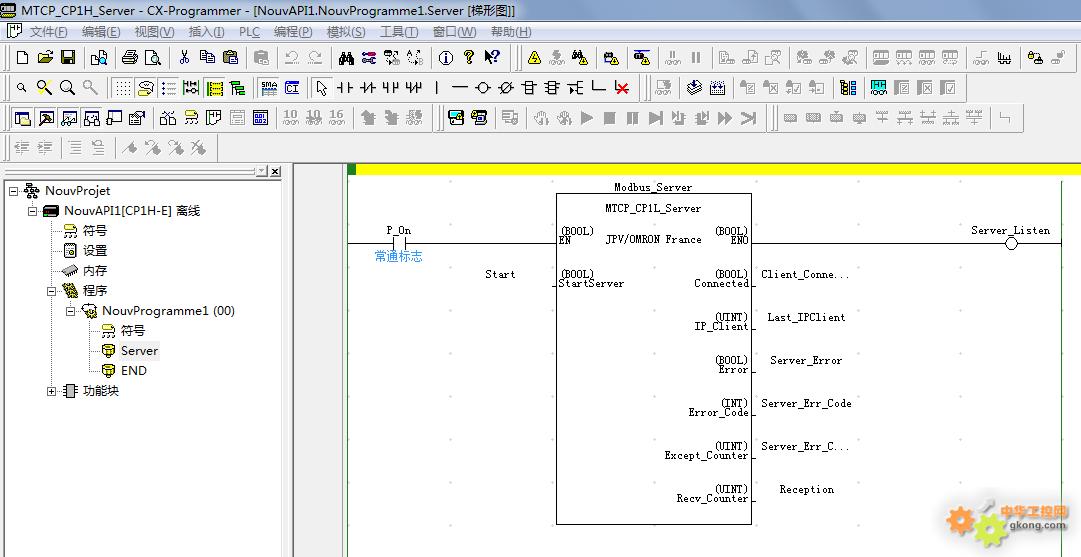Screen dimensions: 1081x557
Task: Click the red X delete line tool
Action: click(622, 88)
